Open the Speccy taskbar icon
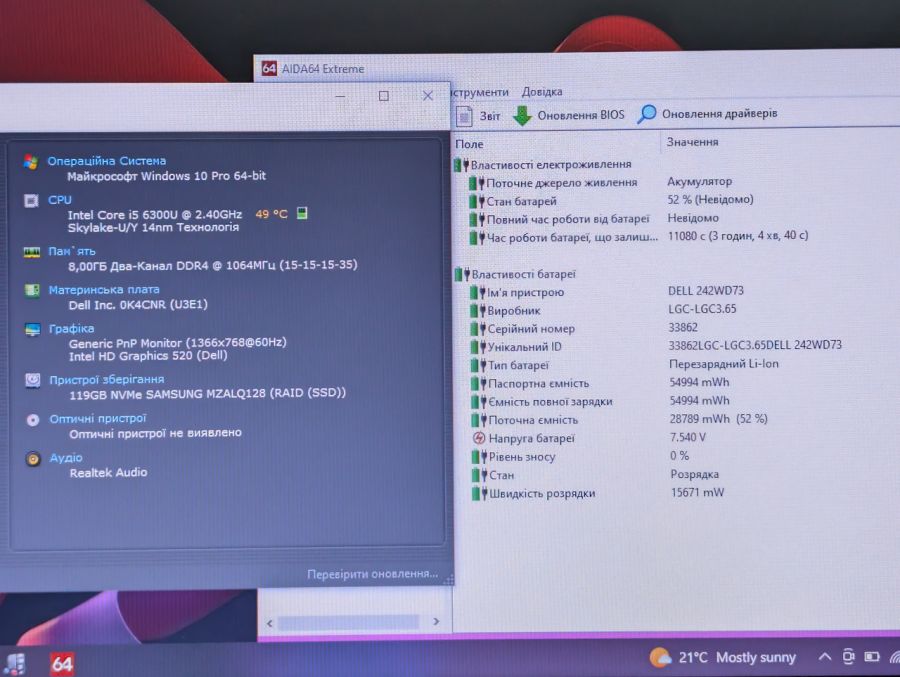Image resolution: width=900 pixels, height=677 pixels. [x=14, y=664]
